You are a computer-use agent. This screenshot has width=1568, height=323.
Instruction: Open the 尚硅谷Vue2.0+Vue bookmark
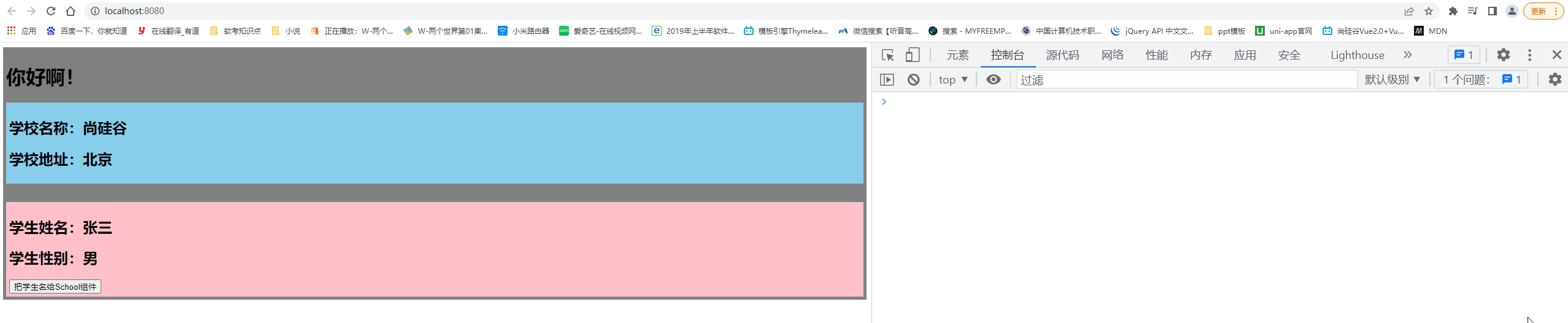[1363, 31]
